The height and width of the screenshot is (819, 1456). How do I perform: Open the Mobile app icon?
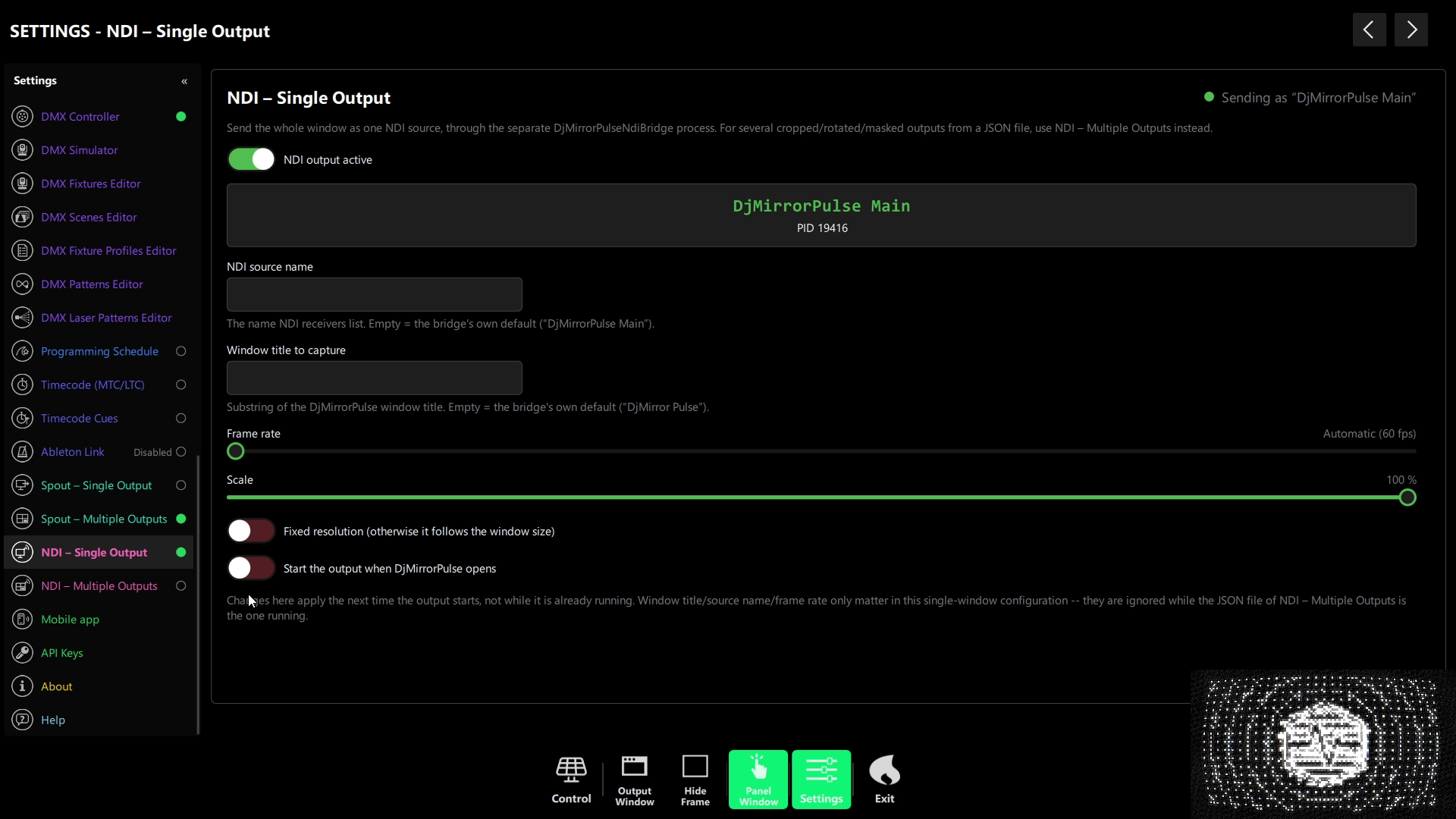coord(23,620)
